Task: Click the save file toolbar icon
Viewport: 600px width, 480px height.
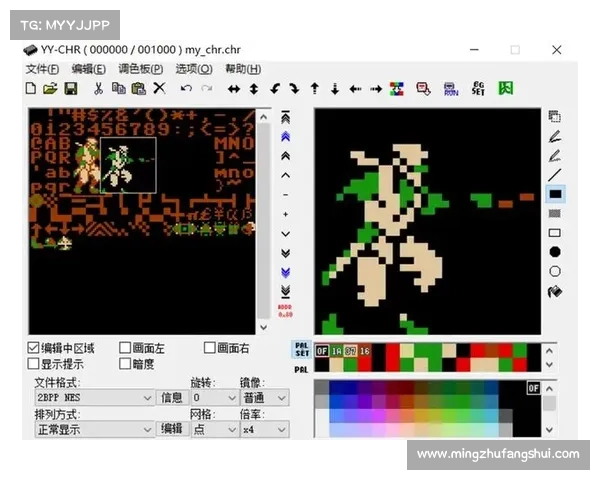Action: click(71, 89)
